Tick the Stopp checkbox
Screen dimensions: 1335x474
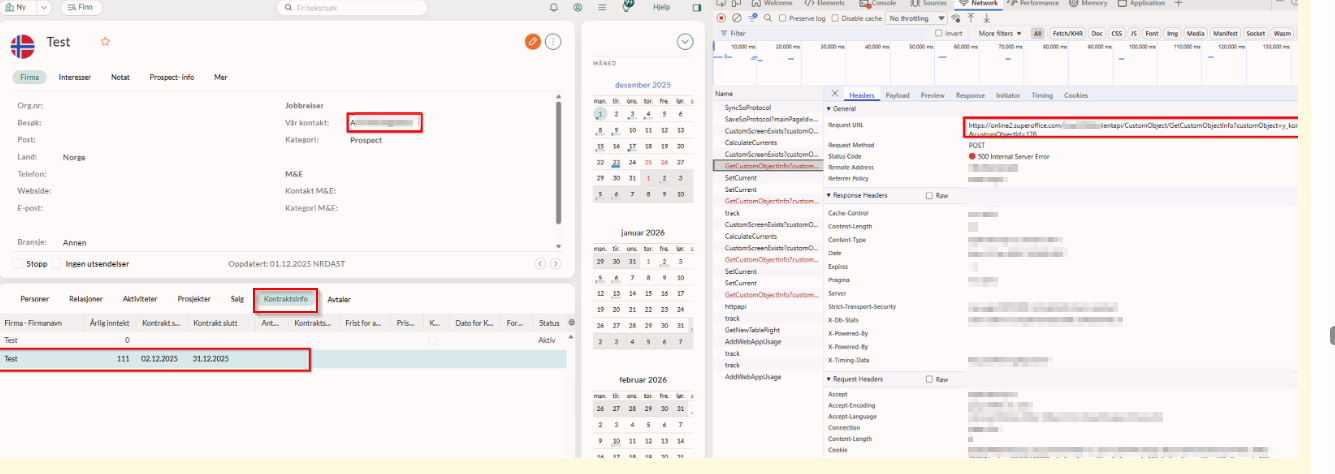click(x=17, y=264)
